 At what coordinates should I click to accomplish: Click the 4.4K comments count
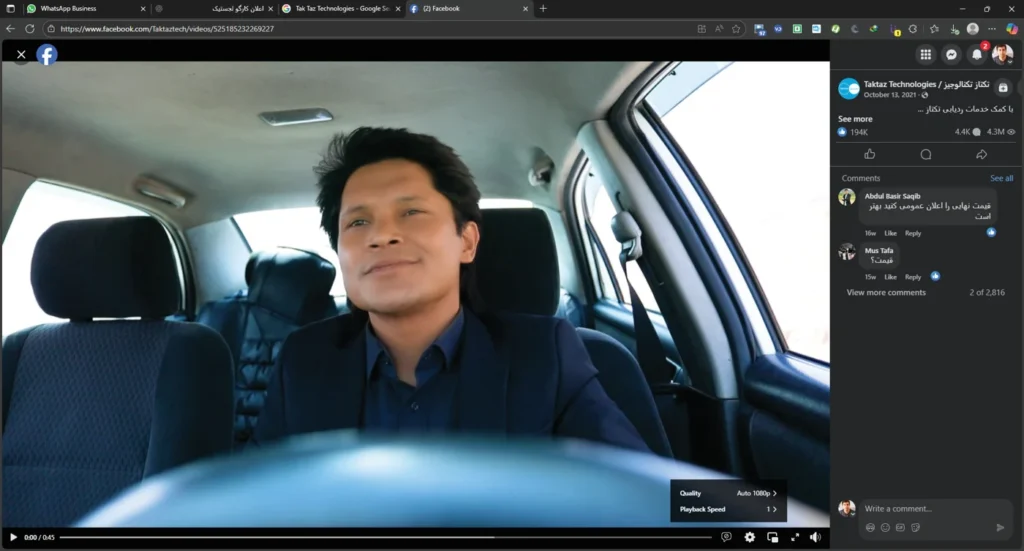[x=967, y=132]
